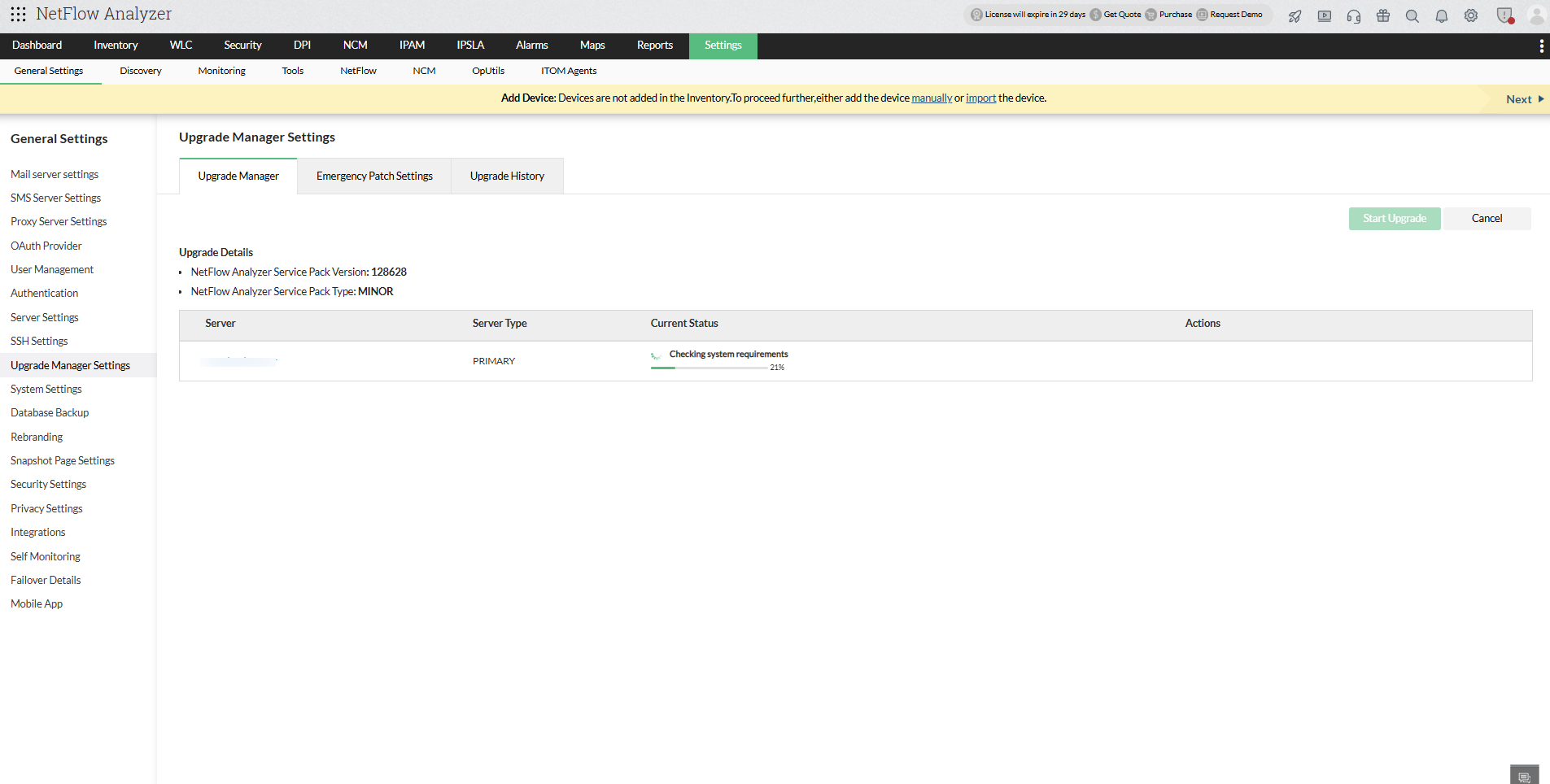Screen dimensions: 1550x784
Task: Open Snapshot Page Settings
Action: 63,460
